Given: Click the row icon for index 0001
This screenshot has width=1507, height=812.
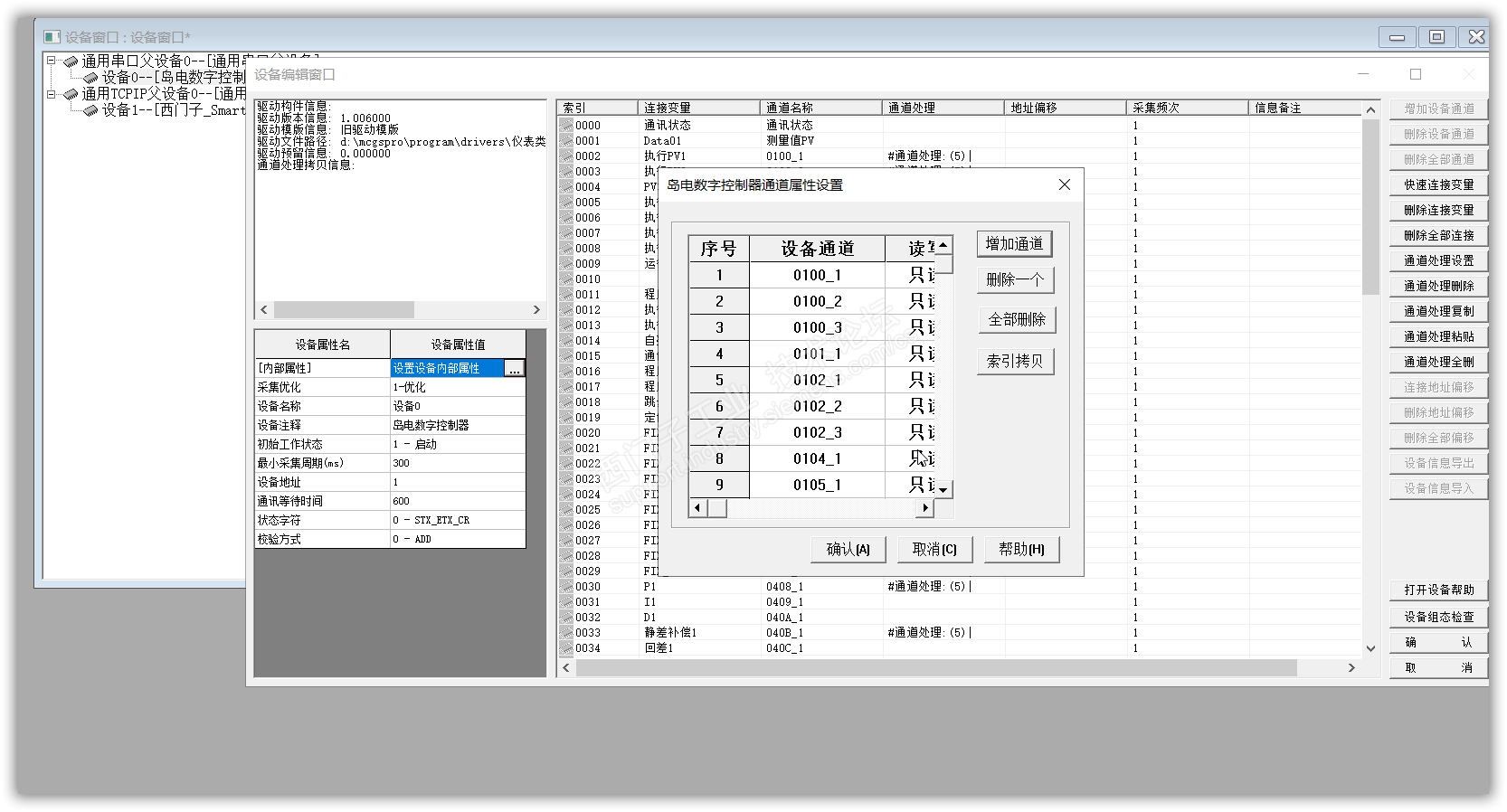Looking at the screenshot, I should click(x=566, y=140).
